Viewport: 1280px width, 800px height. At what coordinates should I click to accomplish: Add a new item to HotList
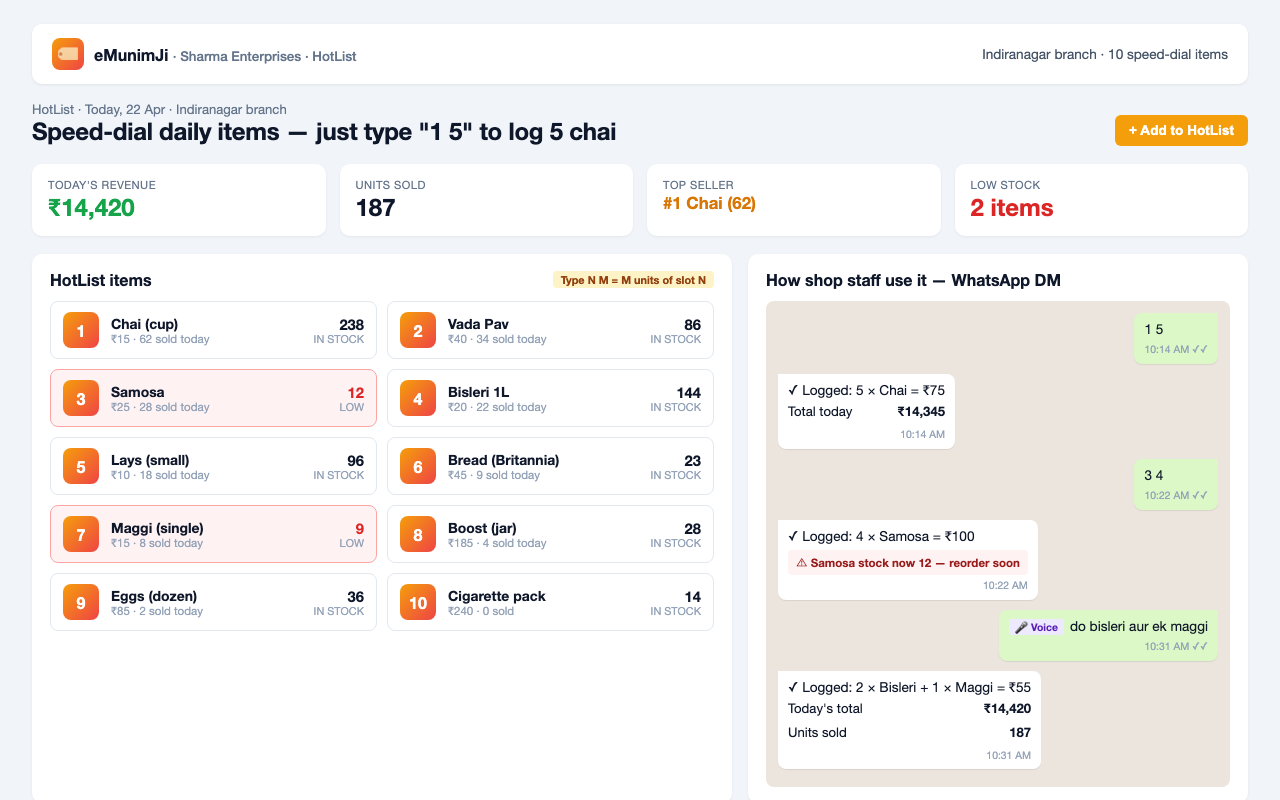(1181, 130)
